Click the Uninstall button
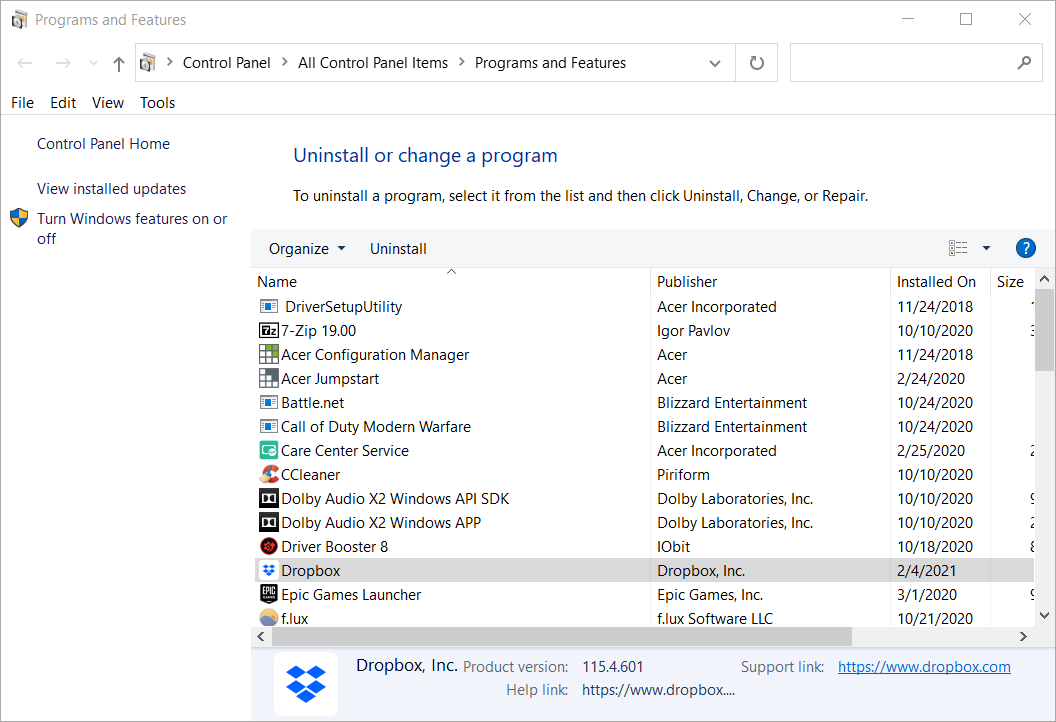Image resolution: width=1056 pixels, height=722 pixels. [398, 249]
